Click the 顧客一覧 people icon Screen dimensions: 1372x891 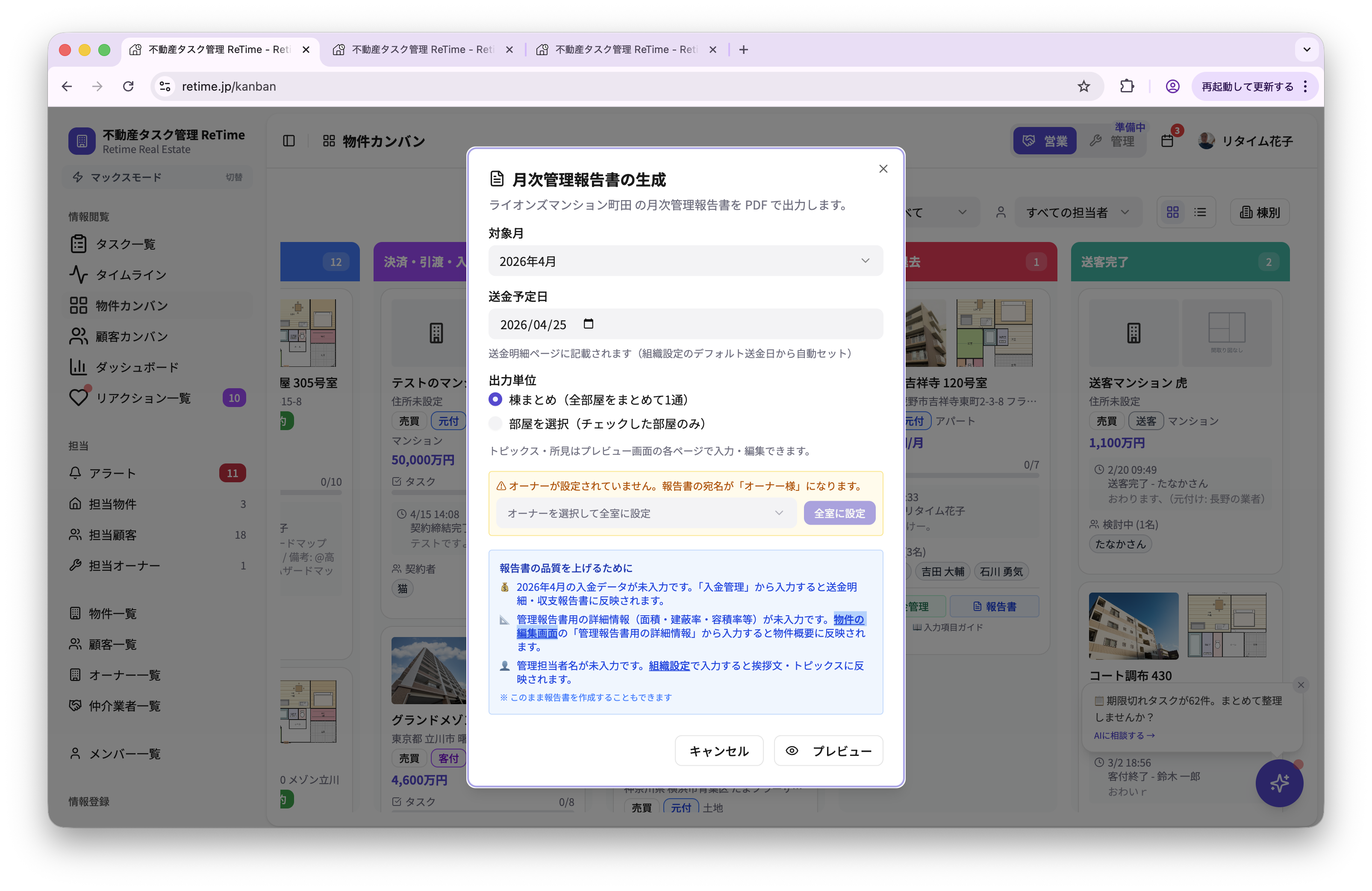75,643
